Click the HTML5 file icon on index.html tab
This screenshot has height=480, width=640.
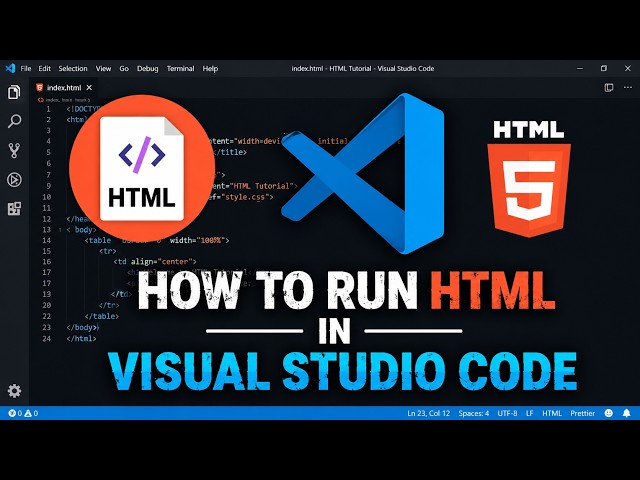(40, 87)
